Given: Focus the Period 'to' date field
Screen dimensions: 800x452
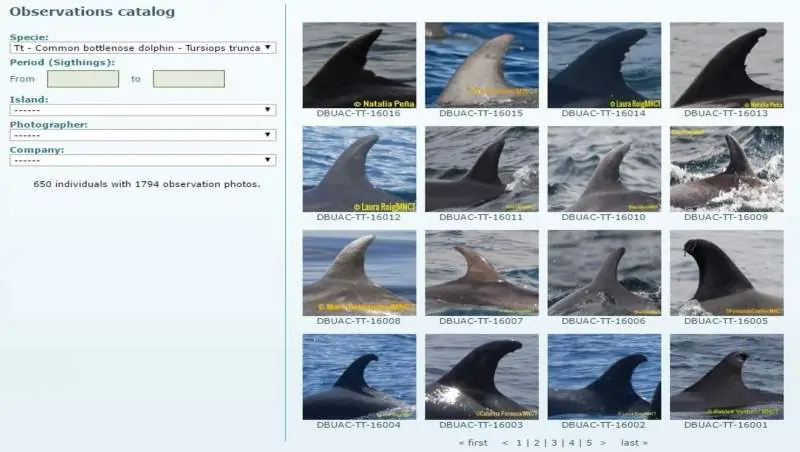Looking at the screenshot, I should tap(188, 79).
